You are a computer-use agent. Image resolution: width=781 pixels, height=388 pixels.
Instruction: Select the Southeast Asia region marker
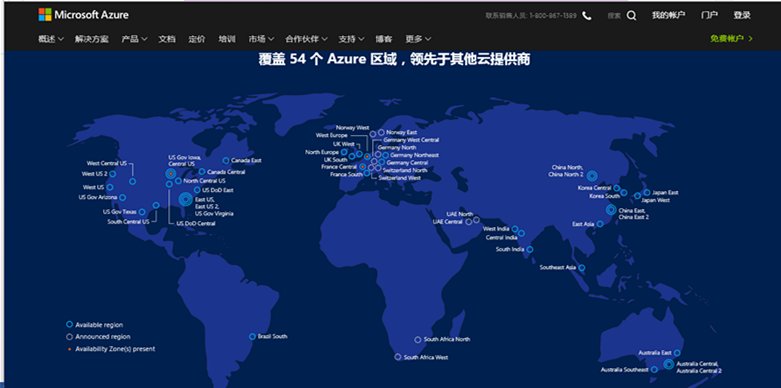click(x=581, y=268)
